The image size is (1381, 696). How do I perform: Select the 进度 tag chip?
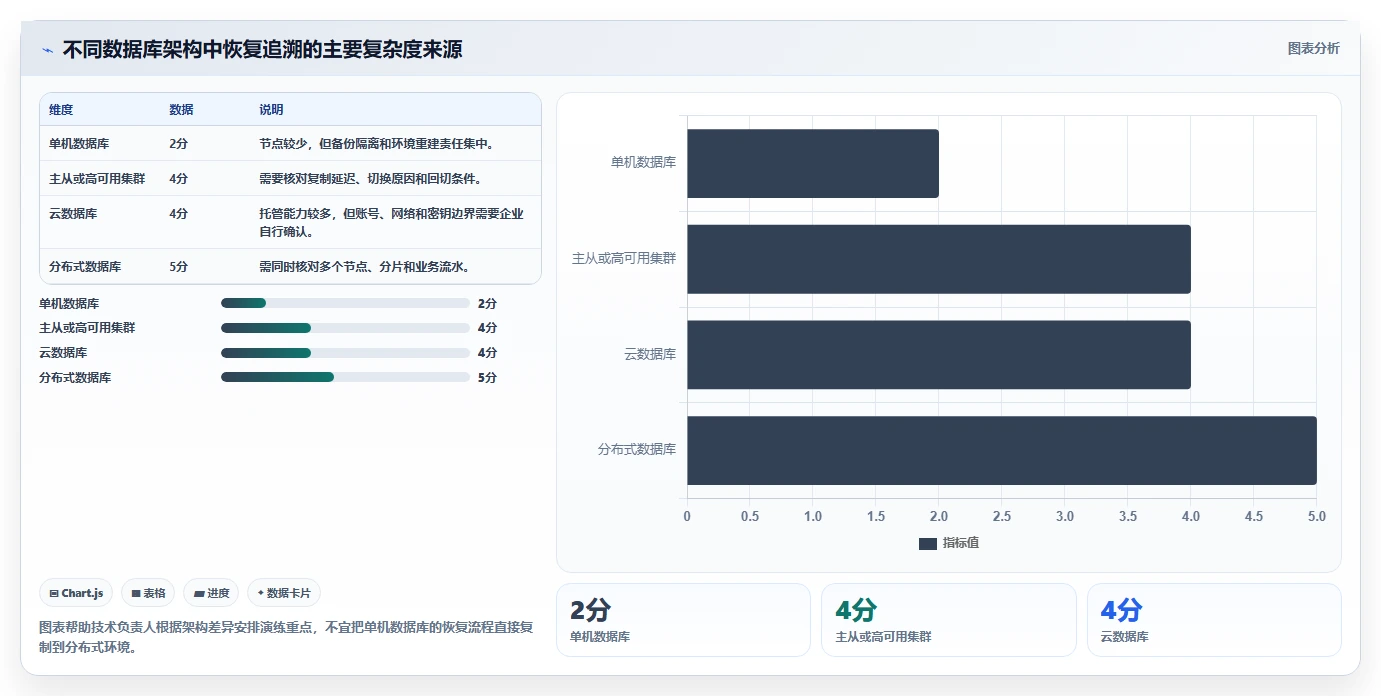click(x=211, y=593)
